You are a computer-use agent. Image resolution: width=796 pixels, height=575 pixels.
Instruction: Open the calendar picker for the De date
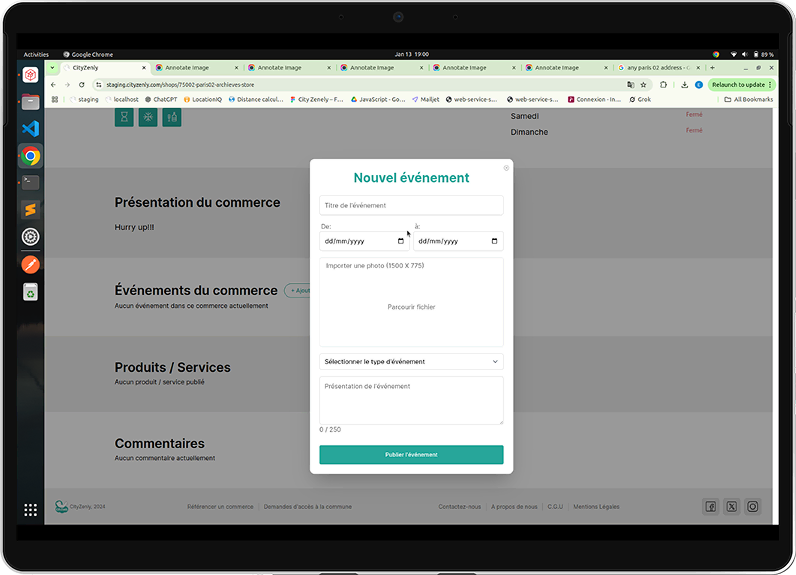(x=401, y=241)
